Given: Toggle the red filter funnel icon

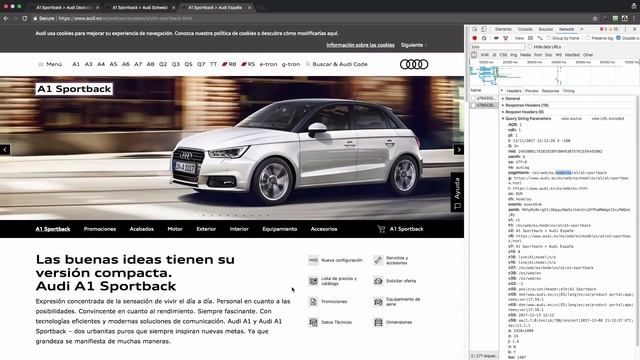Looking at the screenshot, I should point(506,38).
